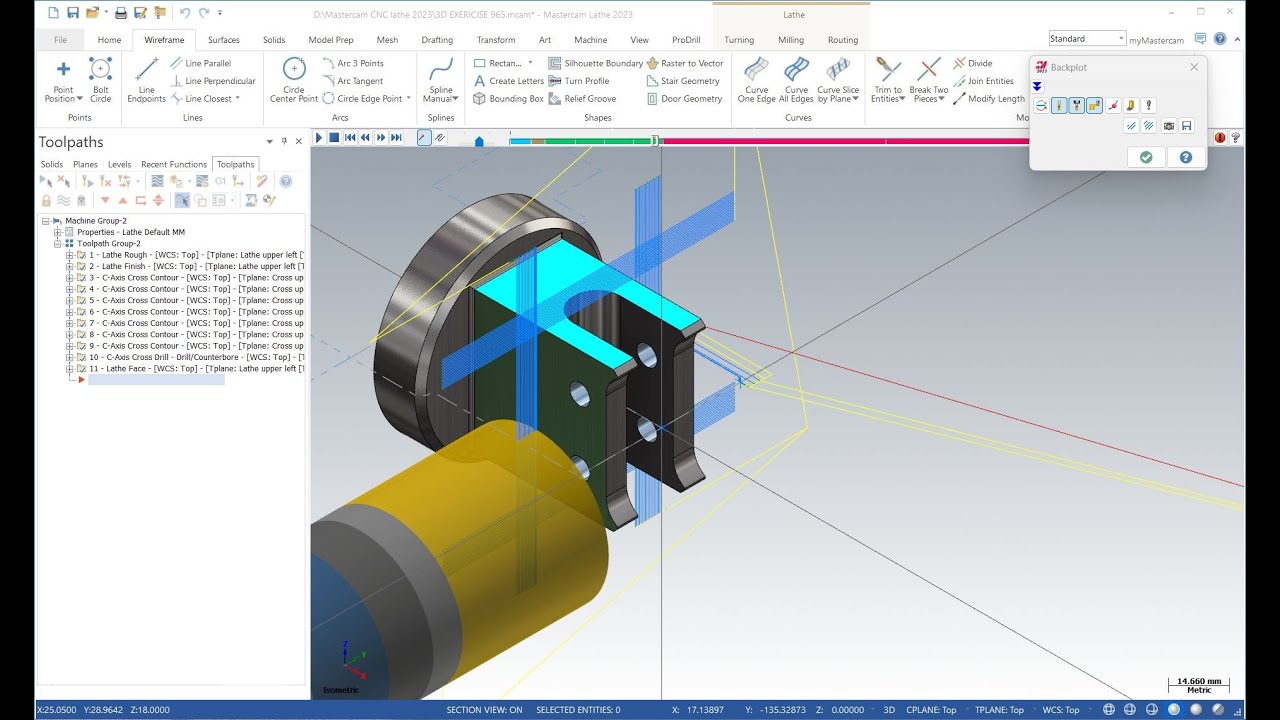The width and height of the screenshot is (1280, 720).
Task: Switch to the Turning ribbon tab
Action: (739, 40)
